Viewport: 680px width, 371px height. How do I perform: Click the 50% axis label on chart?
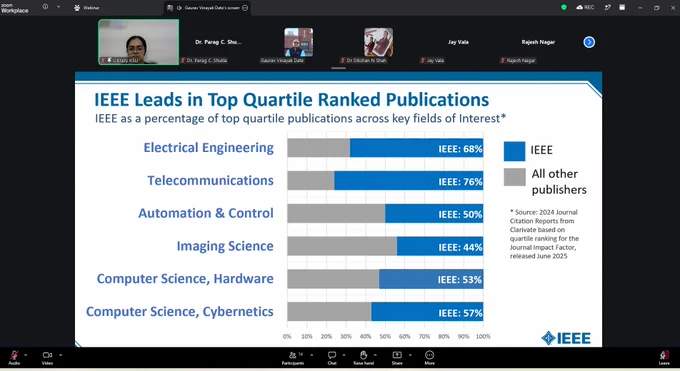pyautogui.click(x=385, y=337)
